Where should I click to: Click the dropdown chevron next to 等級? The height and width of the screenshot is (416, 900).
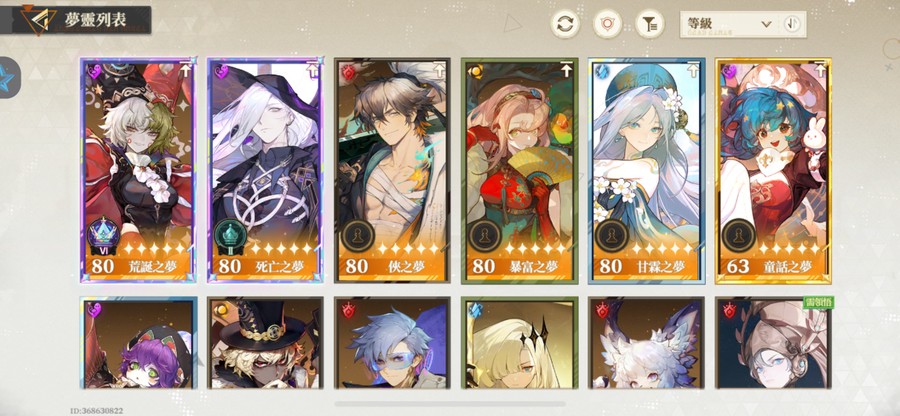pos(766,24)
